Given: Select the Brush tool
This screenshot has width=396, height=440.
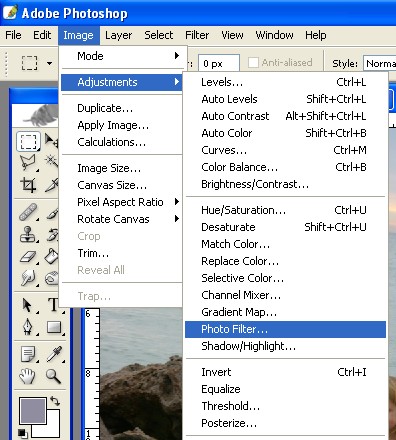Looking at the screenshot, I should 52,213.
